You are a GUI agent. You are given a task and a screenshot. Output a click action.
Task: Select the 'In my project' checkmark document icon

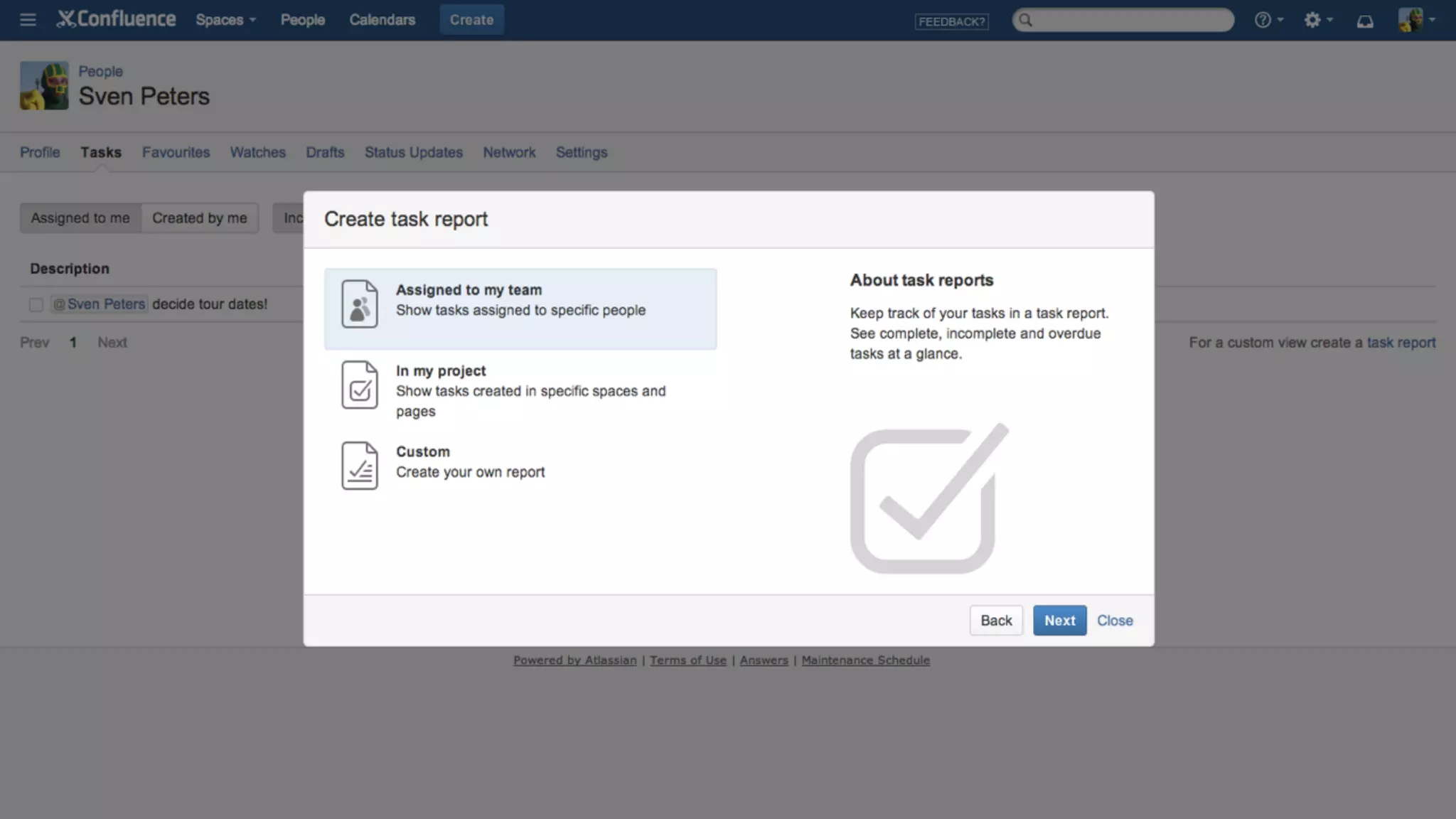360,385
